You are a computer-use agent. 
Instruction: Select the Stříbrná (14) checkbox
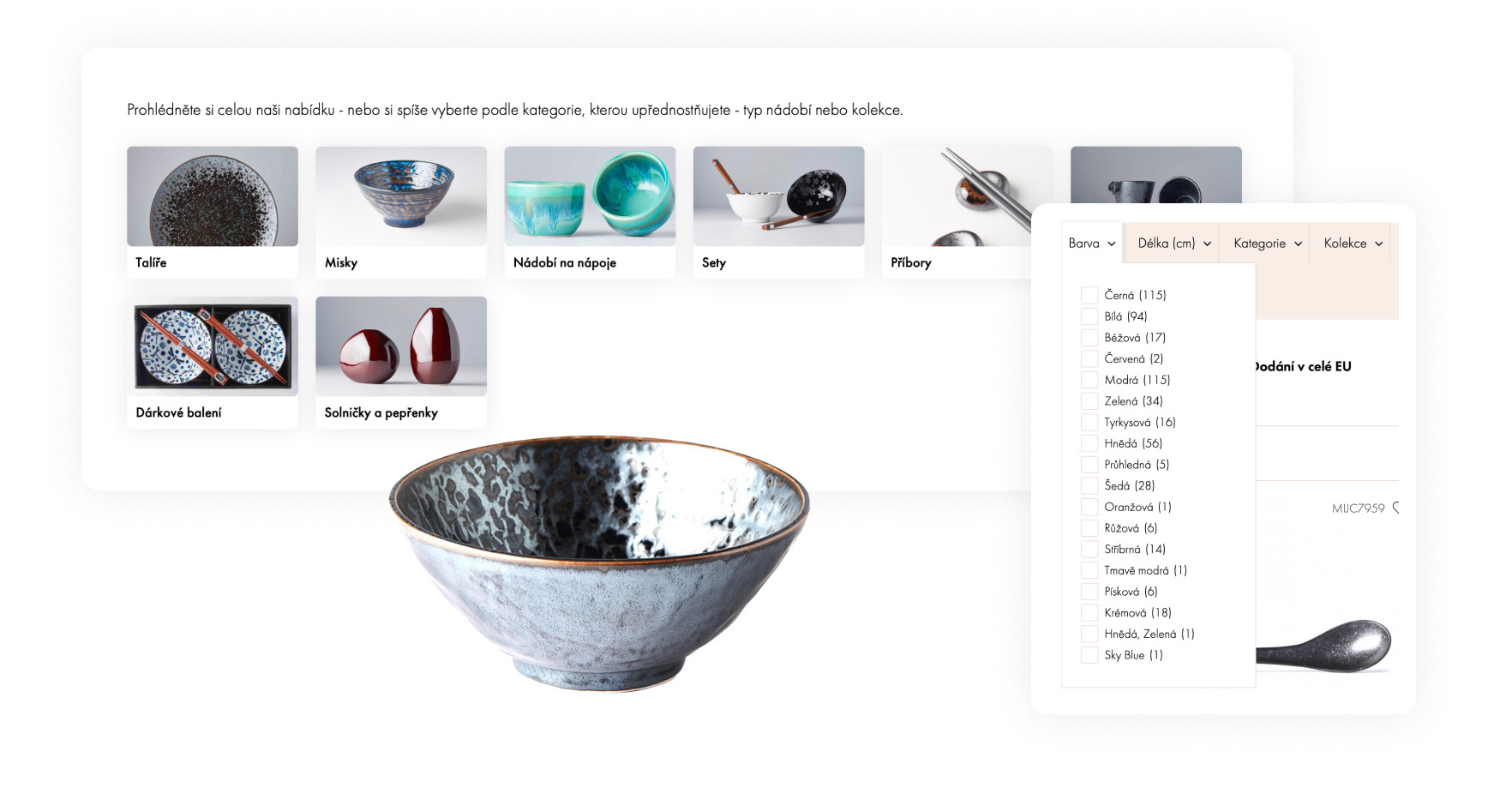click(x=1089, y=549)
